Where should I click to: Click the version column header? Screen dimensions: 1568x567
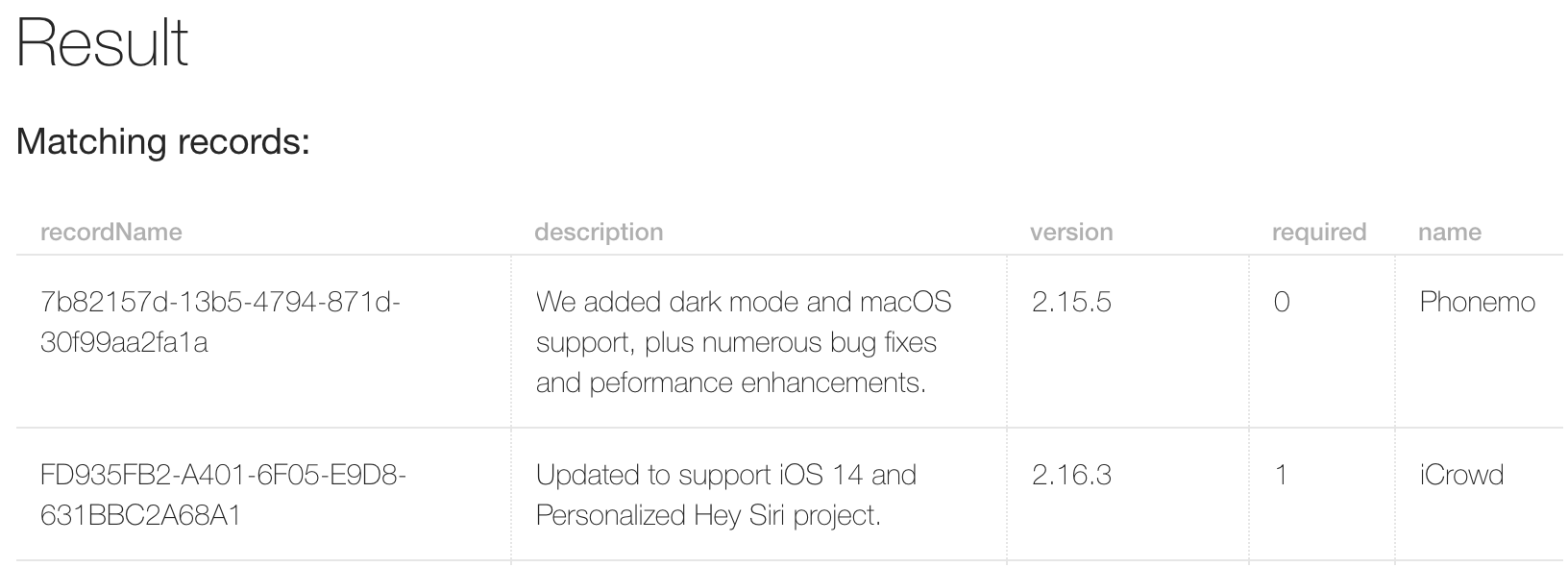pyautogui.click(x=1071, y=232)
